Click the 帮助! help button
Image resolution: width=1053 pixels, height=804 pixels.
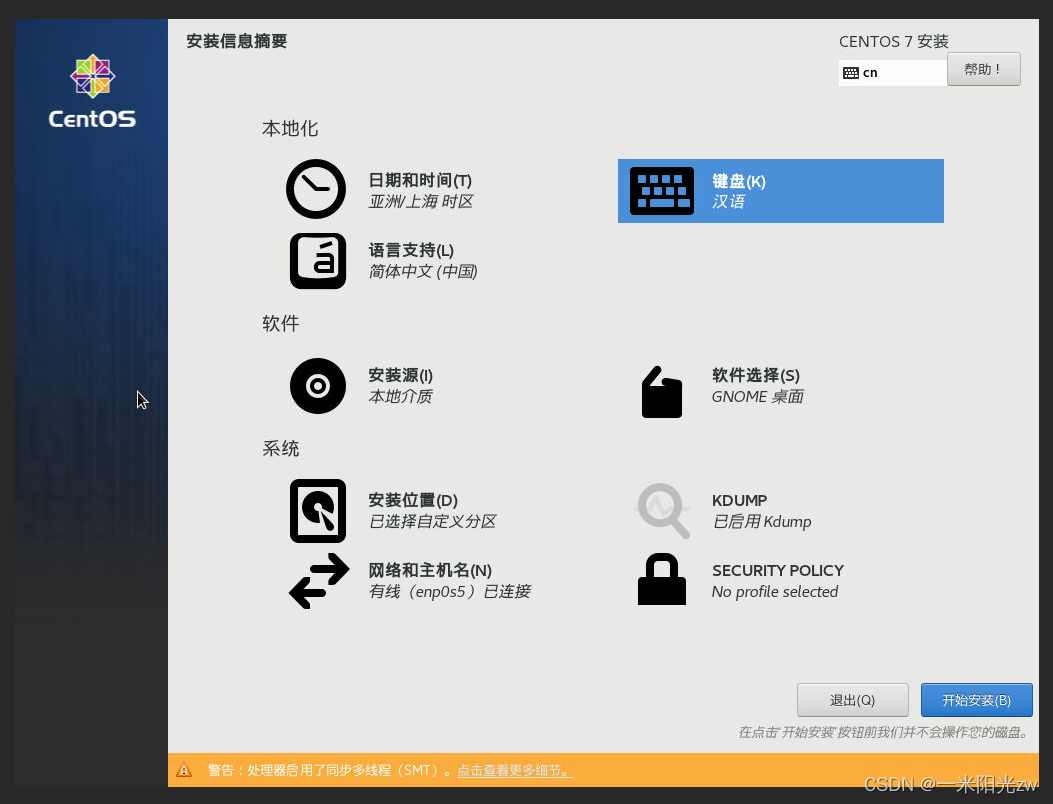coord(983,69)
